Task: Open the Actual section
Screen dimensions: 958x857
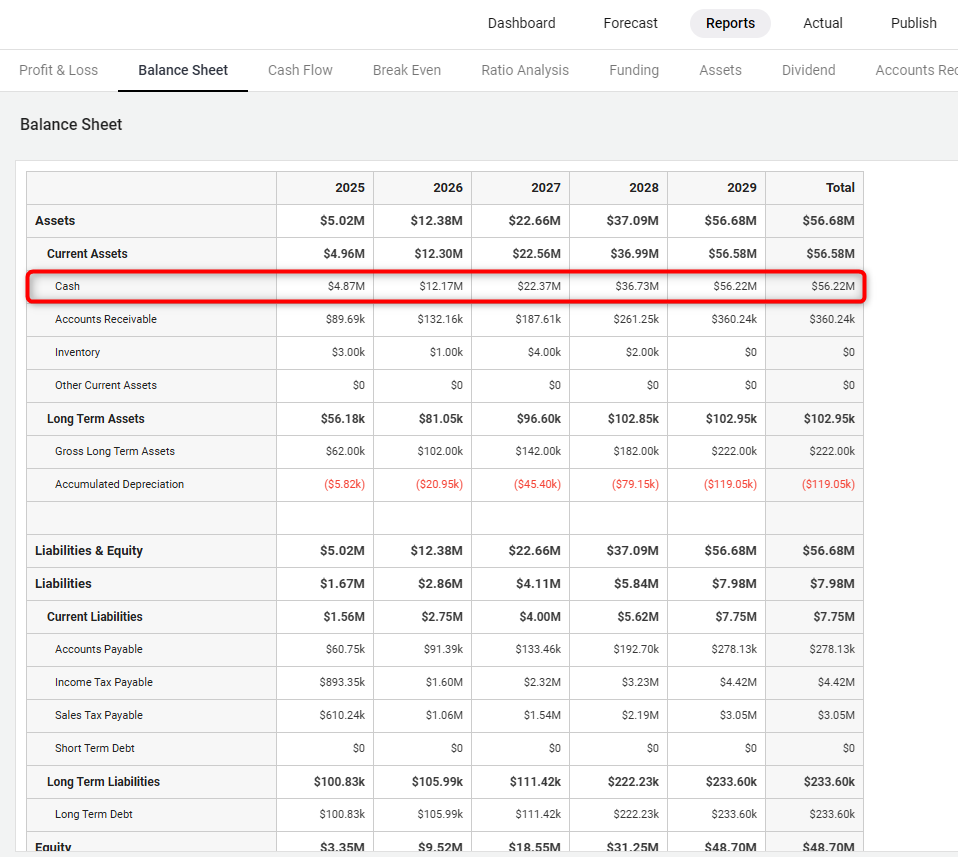Action: (x=822, y=23)
